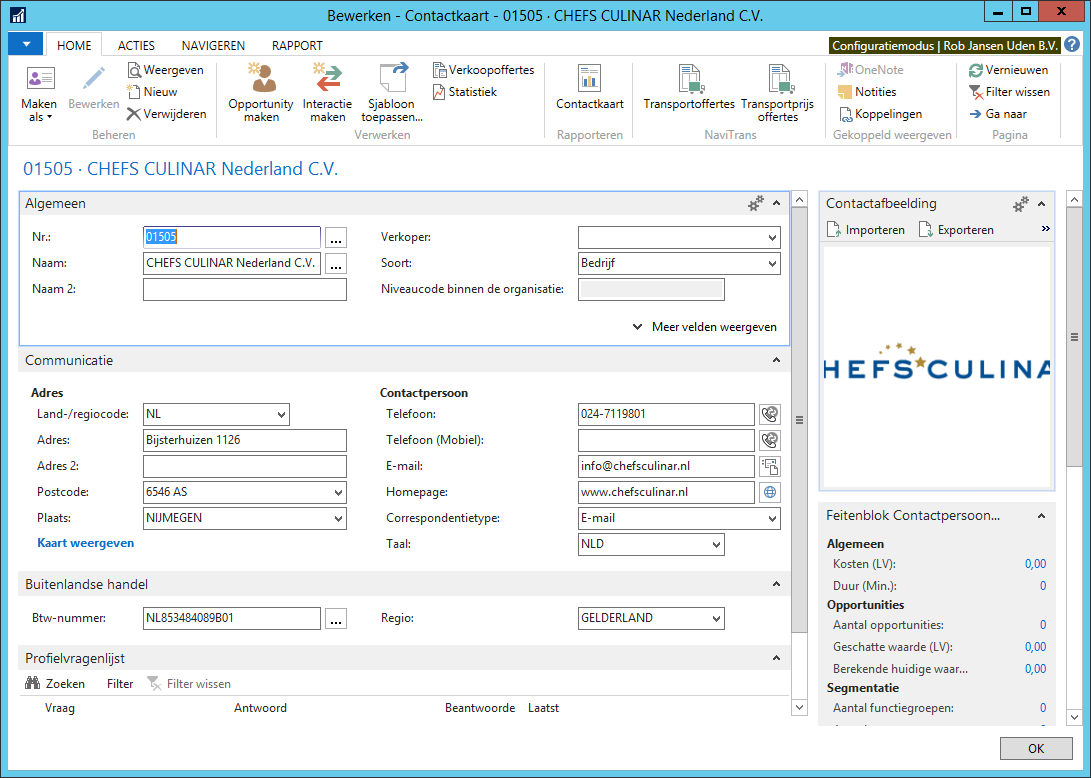Open the Plaats dropdown
The width and height of the screenshot is (1091, 778).
[338, 518]
